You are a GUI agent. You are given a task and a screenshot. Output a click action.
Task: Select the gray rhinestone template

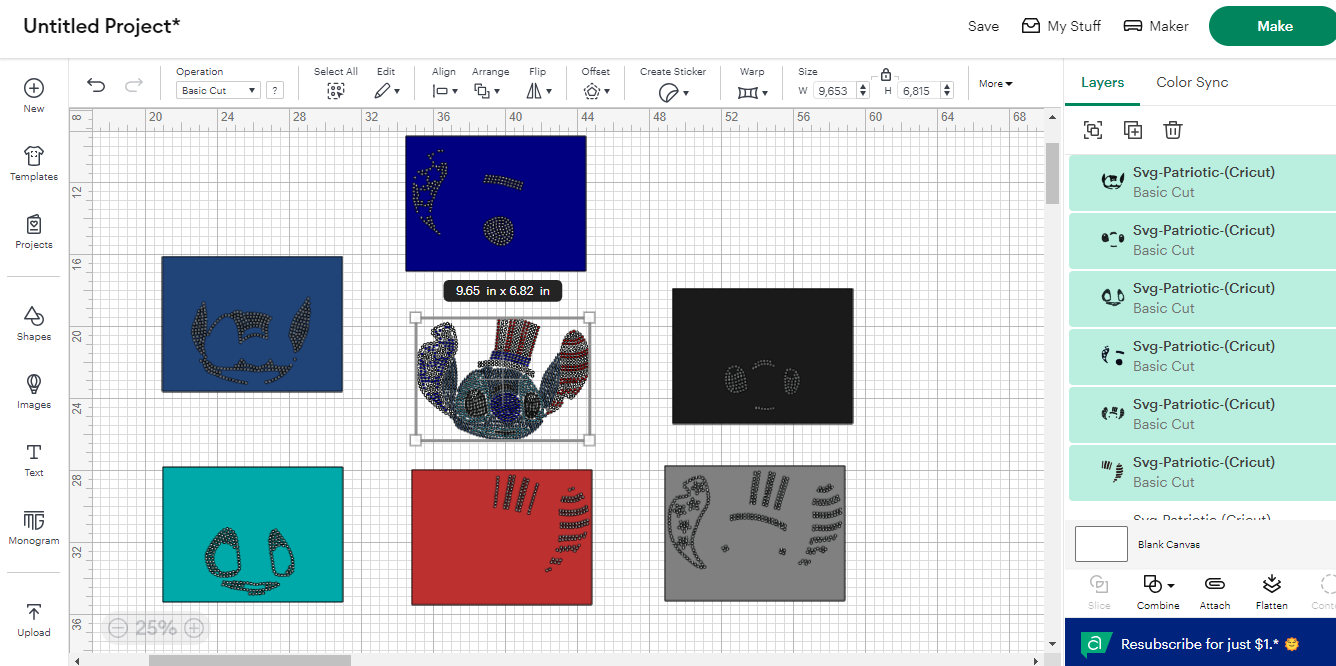click(x=755, y=533)
